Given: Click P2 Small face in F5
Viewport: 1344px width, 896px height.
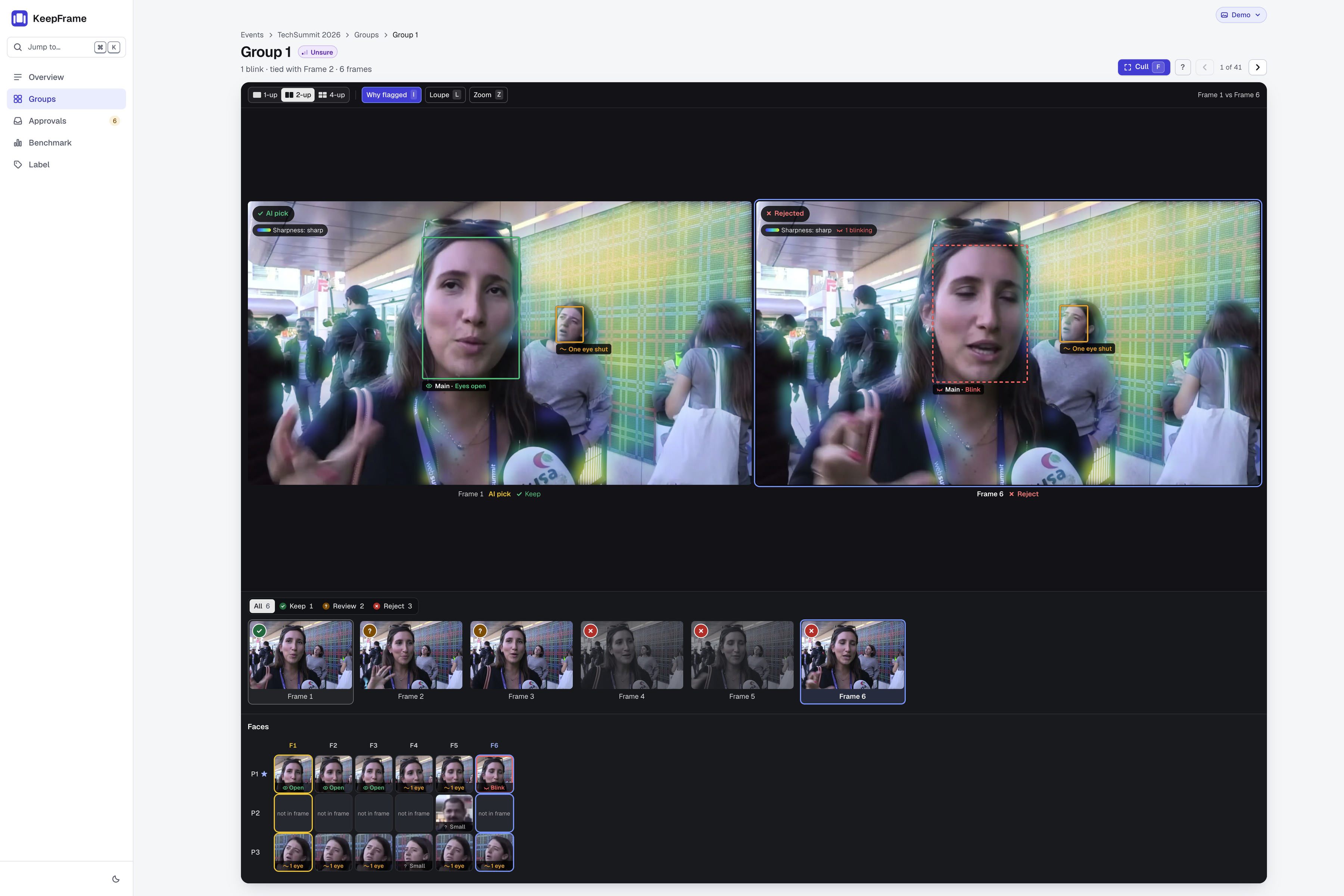Looking at the screenshot, I should (454, 813).
